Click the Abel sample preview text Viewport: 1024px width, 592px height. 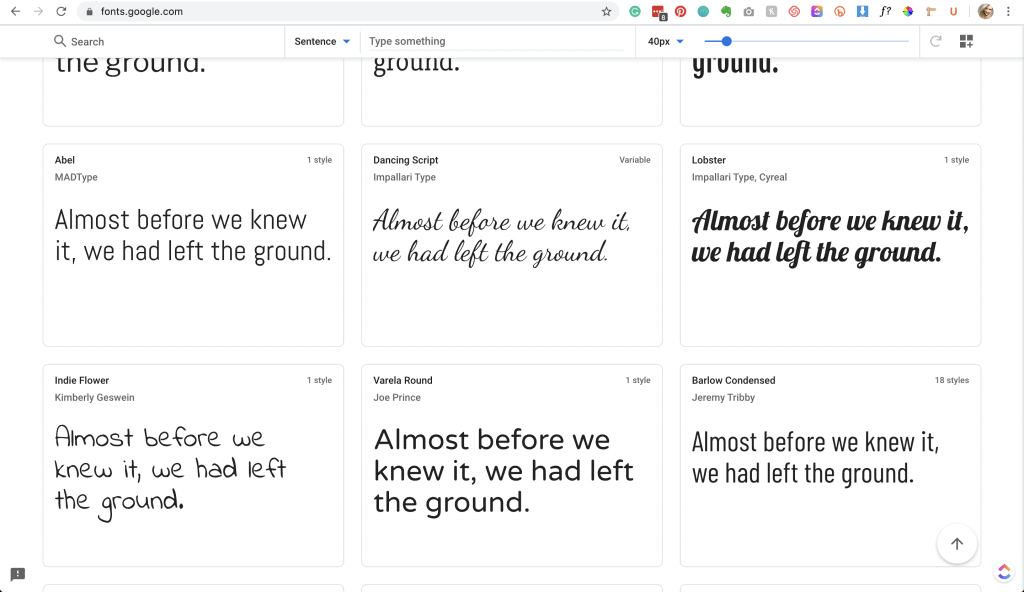tap(193, 236)
